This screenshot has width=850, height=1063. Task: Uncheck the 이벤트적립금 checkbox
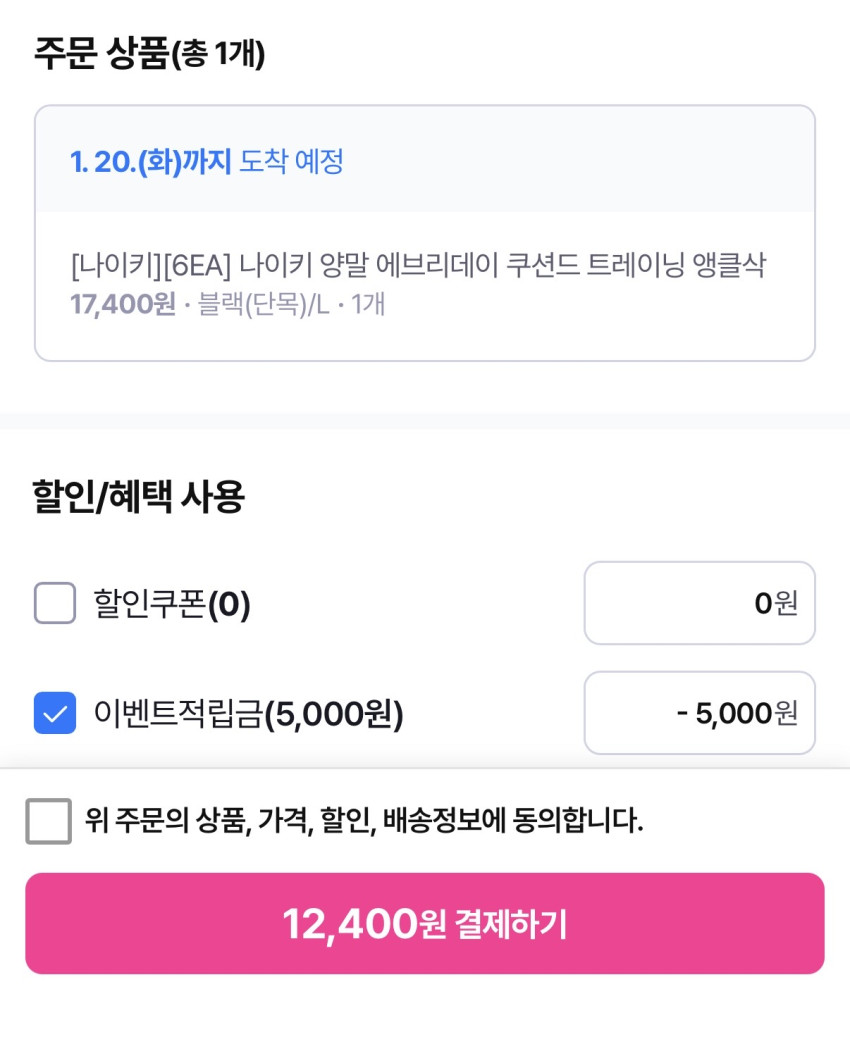[55, 713]
